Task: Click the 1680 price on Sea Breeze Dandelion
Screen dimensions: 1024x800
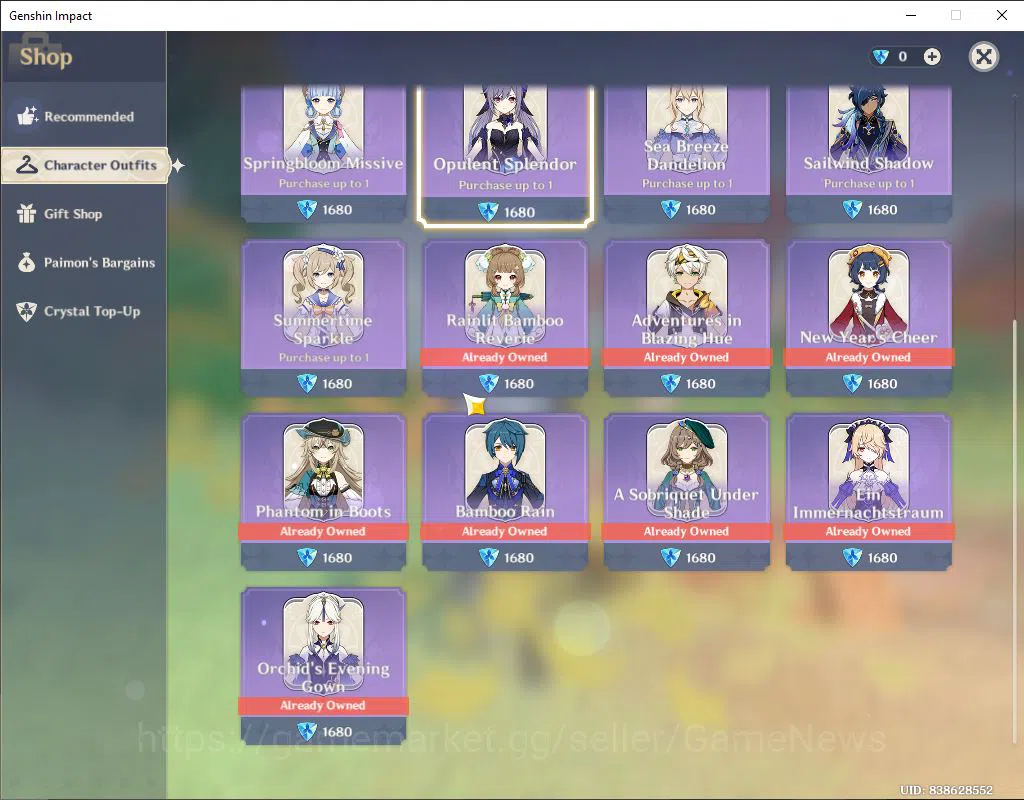Action: coord(701,210)
